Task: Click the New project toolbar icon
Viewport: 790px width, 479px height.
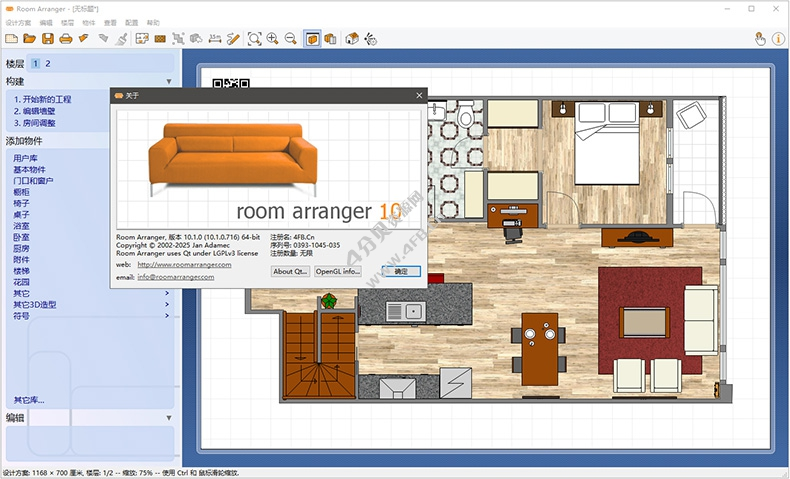Action: 11,39
